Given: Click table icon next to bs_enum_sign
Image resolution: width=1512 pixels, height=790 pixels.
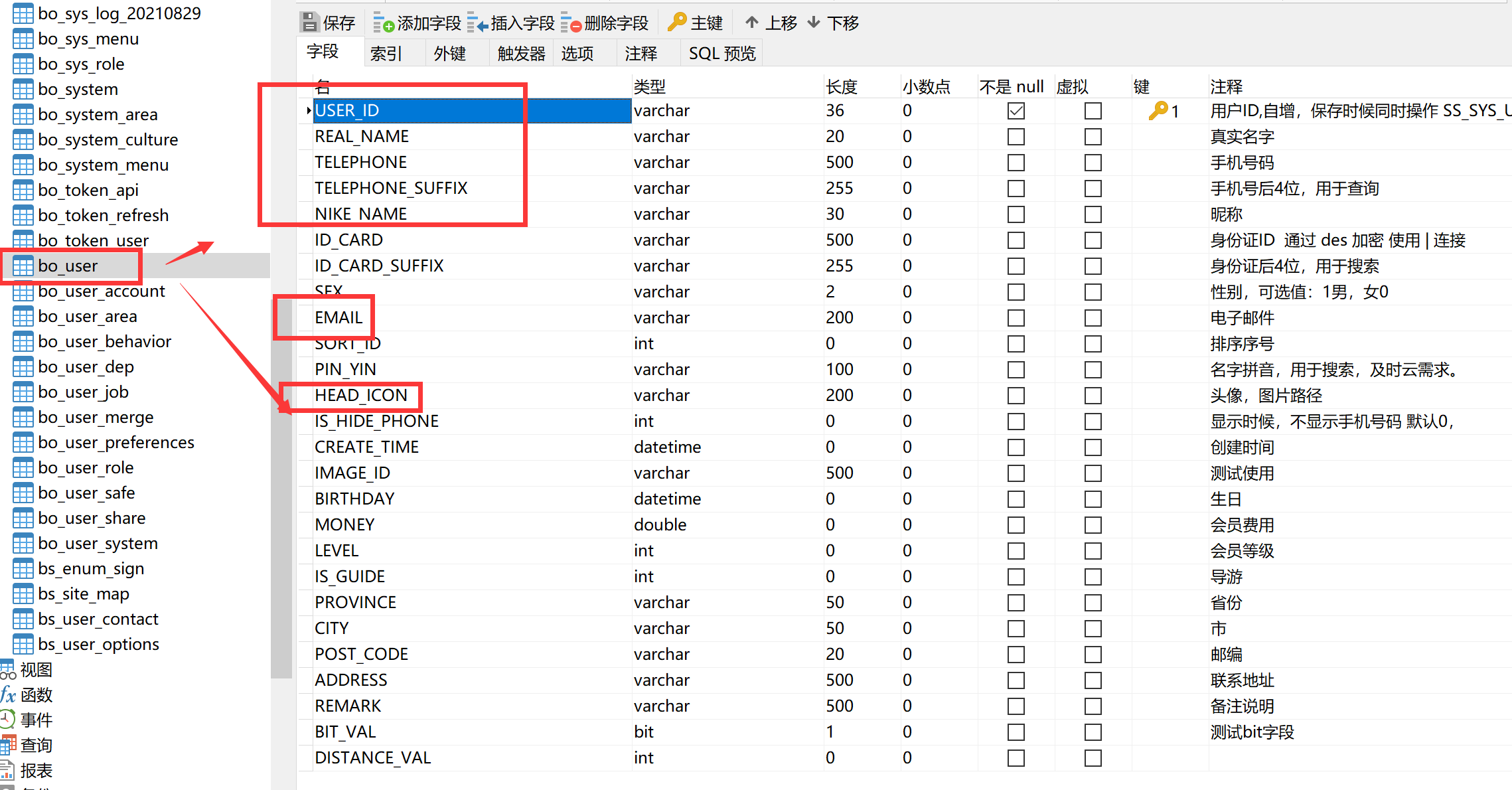Looking at the screenshot, I should click(23, 569).
